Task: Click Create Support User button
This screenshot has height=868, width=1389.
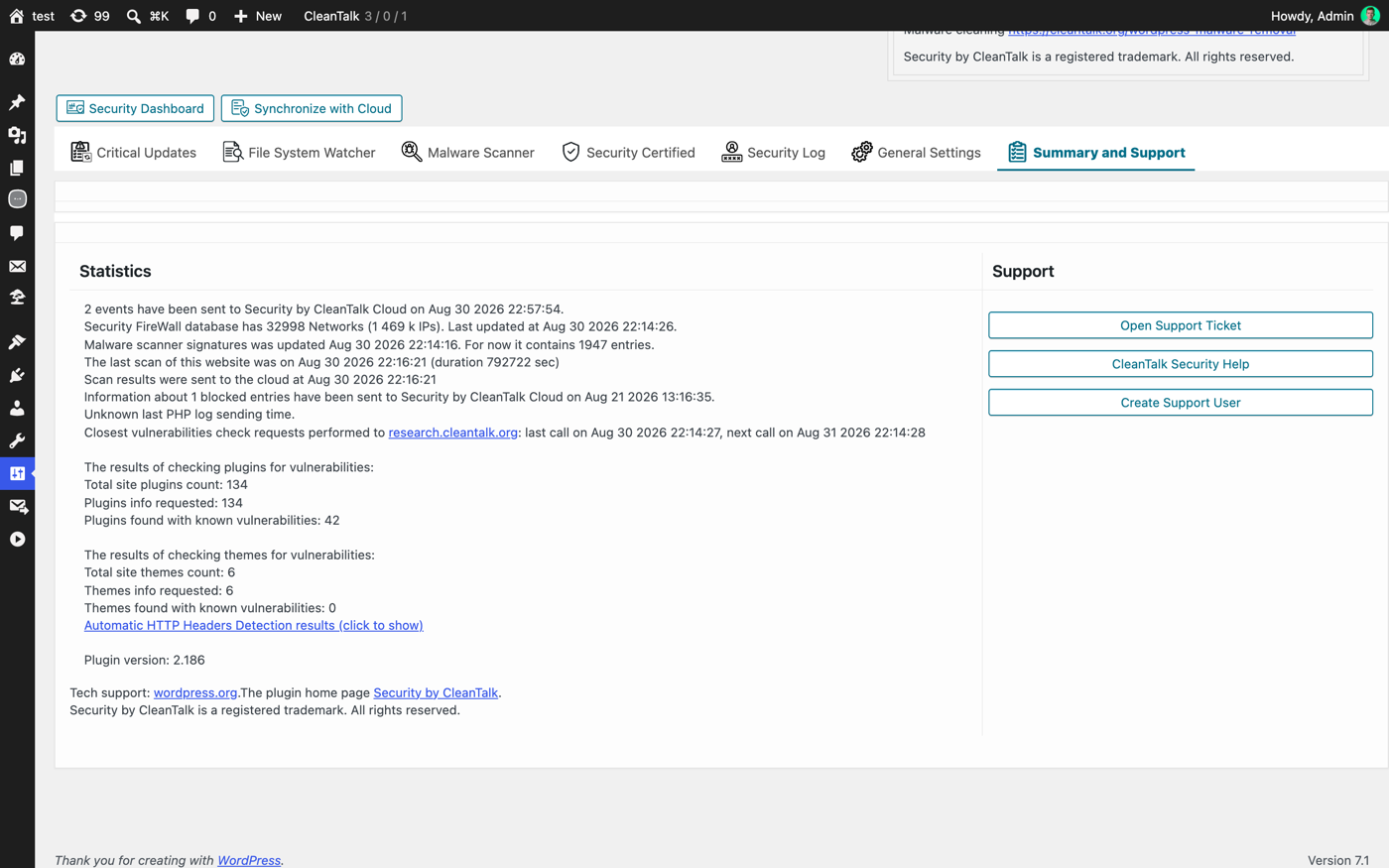Action: (1181, 403)
